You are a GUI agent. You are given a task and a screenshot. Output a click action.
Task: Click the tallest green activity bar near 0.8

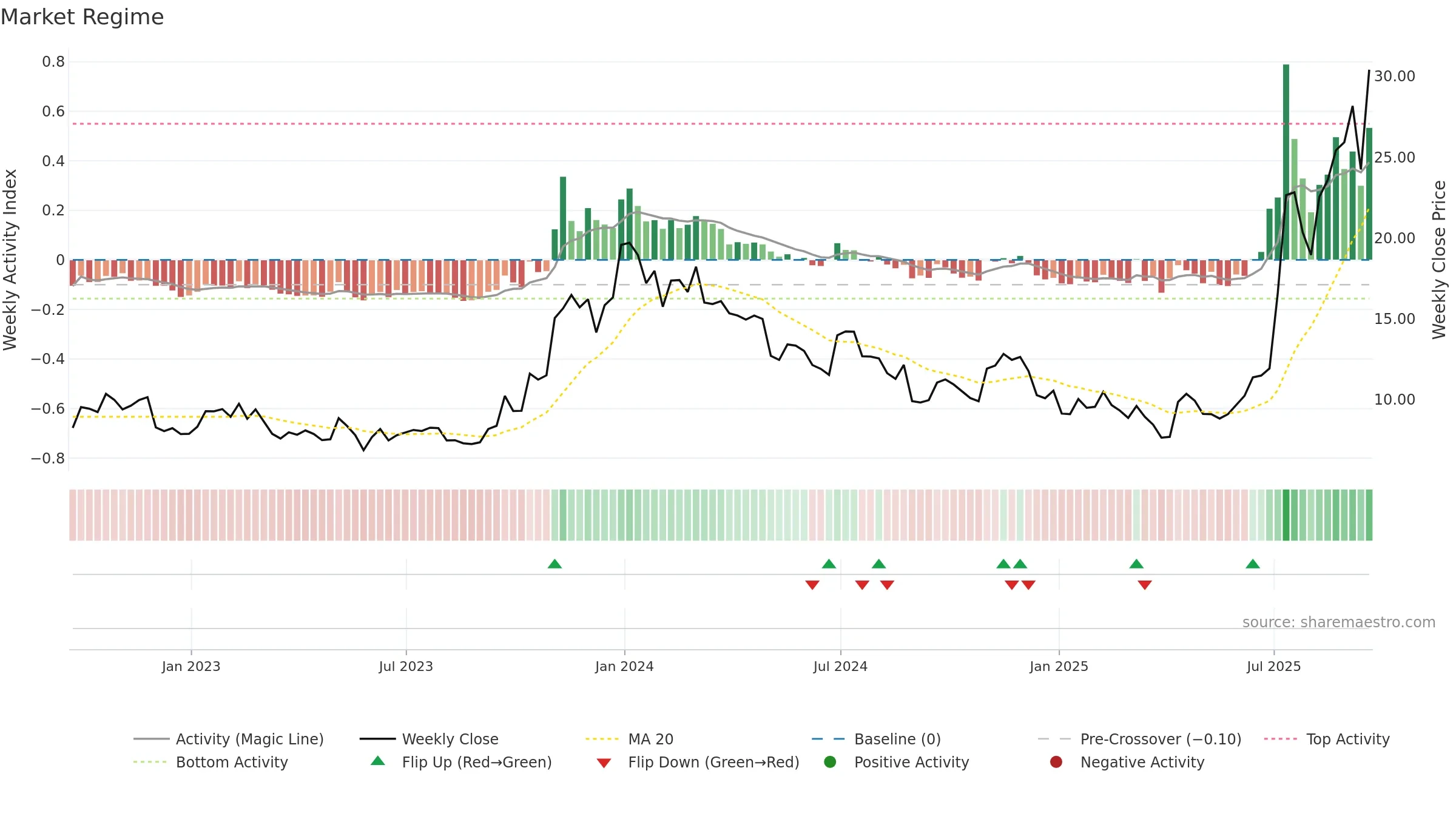click(x=1286, y=162)
